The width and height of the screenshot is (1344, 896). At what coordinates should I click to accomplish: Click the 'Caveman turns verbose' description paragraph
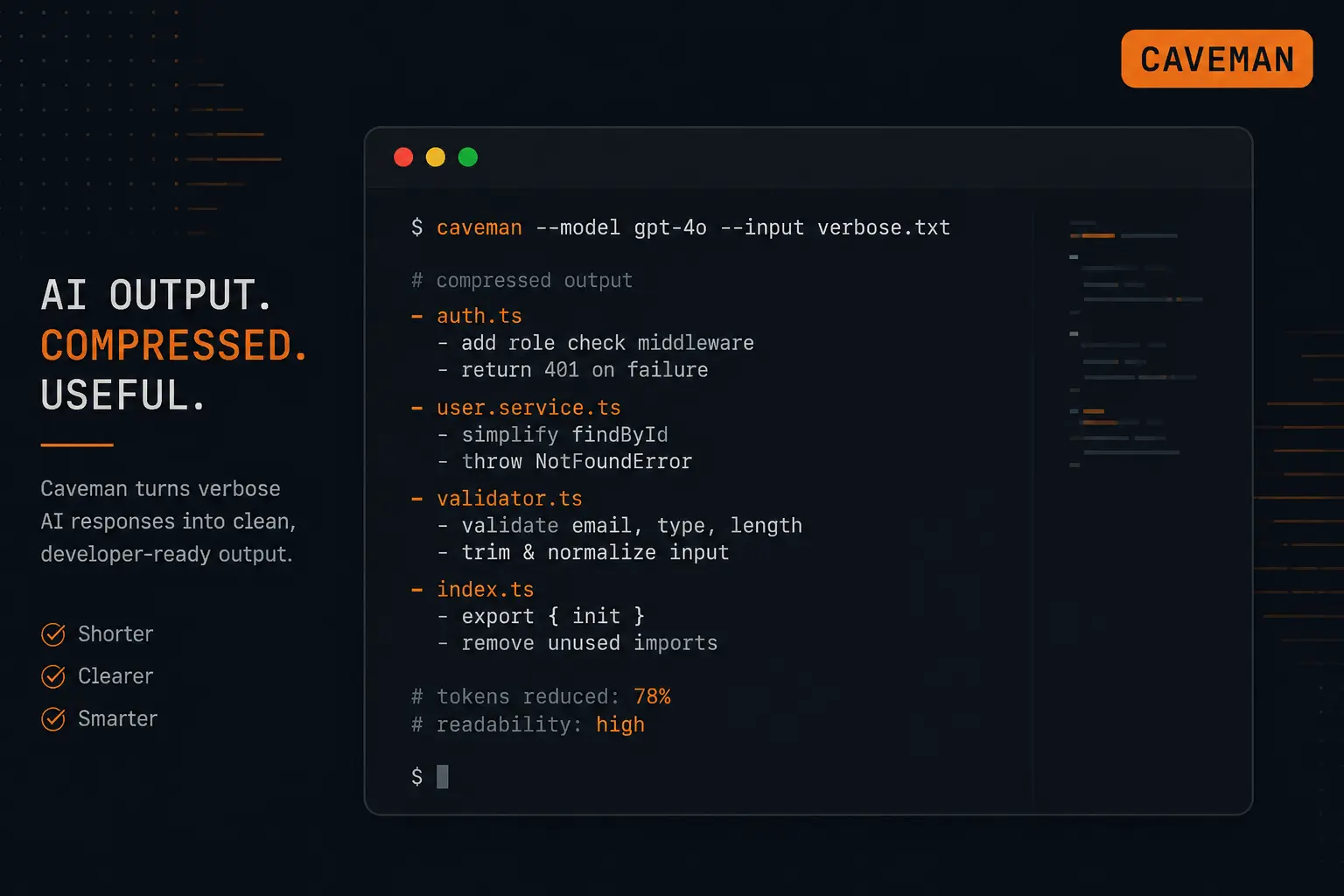(168, 521)
